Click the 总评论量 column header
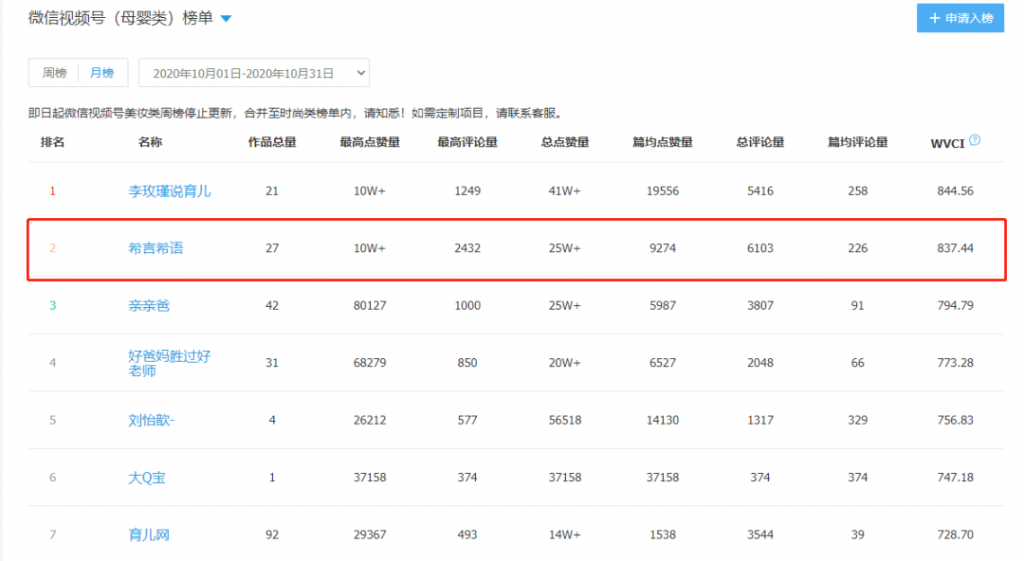 760,143
